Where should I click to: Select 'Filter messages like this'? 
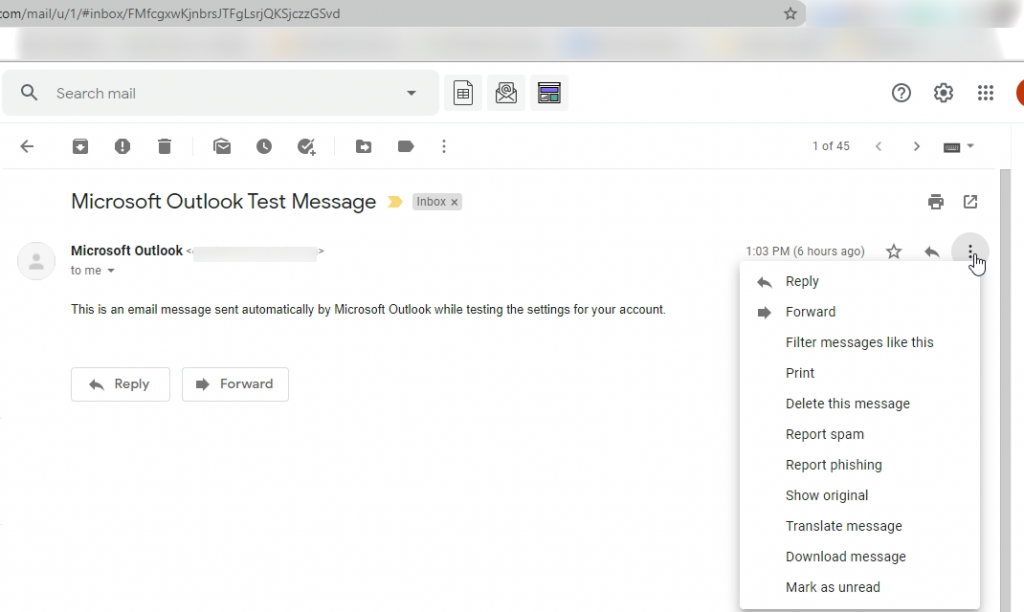pos(859,343)
